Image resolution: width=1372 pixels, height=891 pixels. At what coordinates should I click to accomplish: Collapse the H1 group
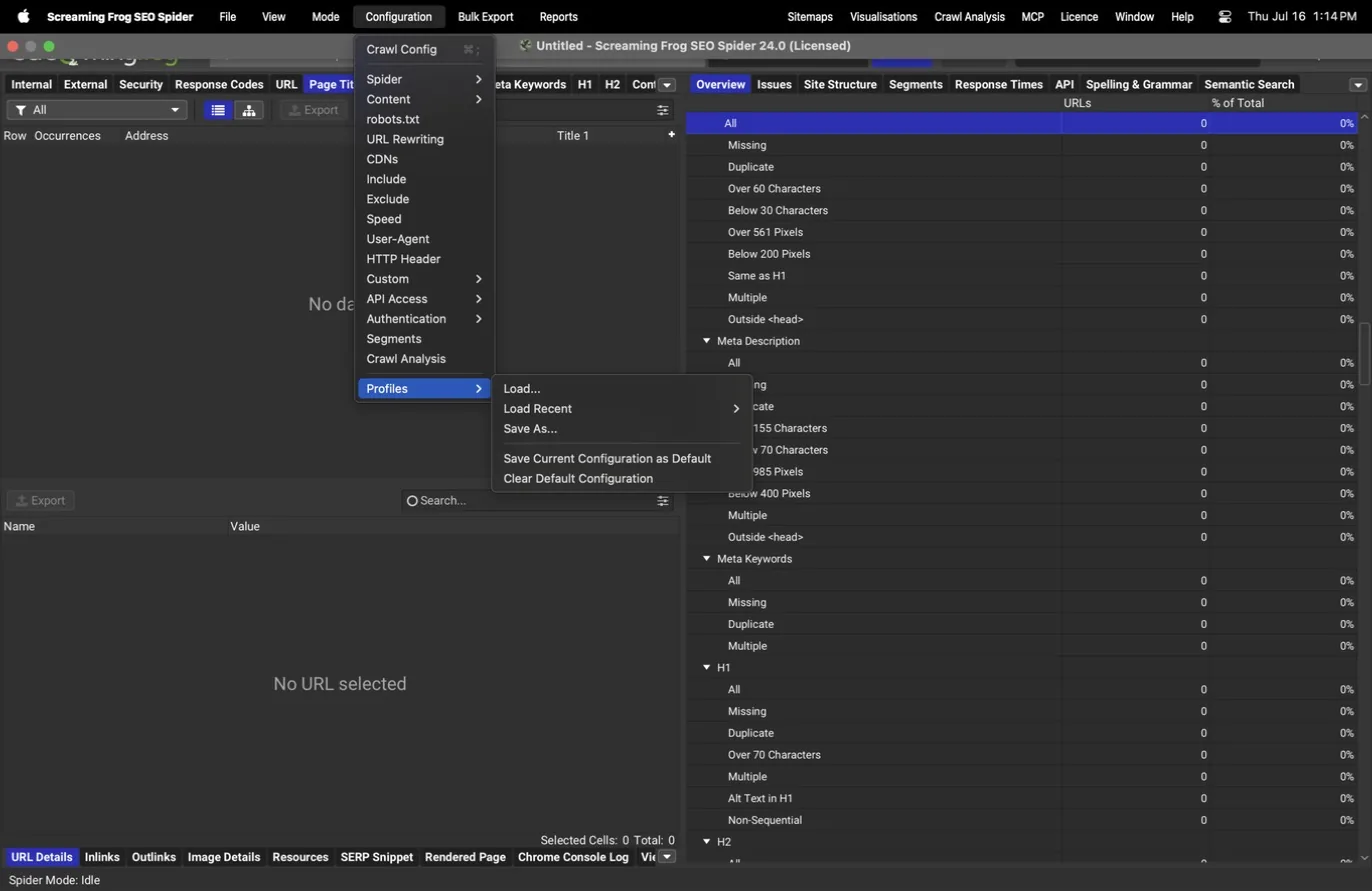(706, 668)
